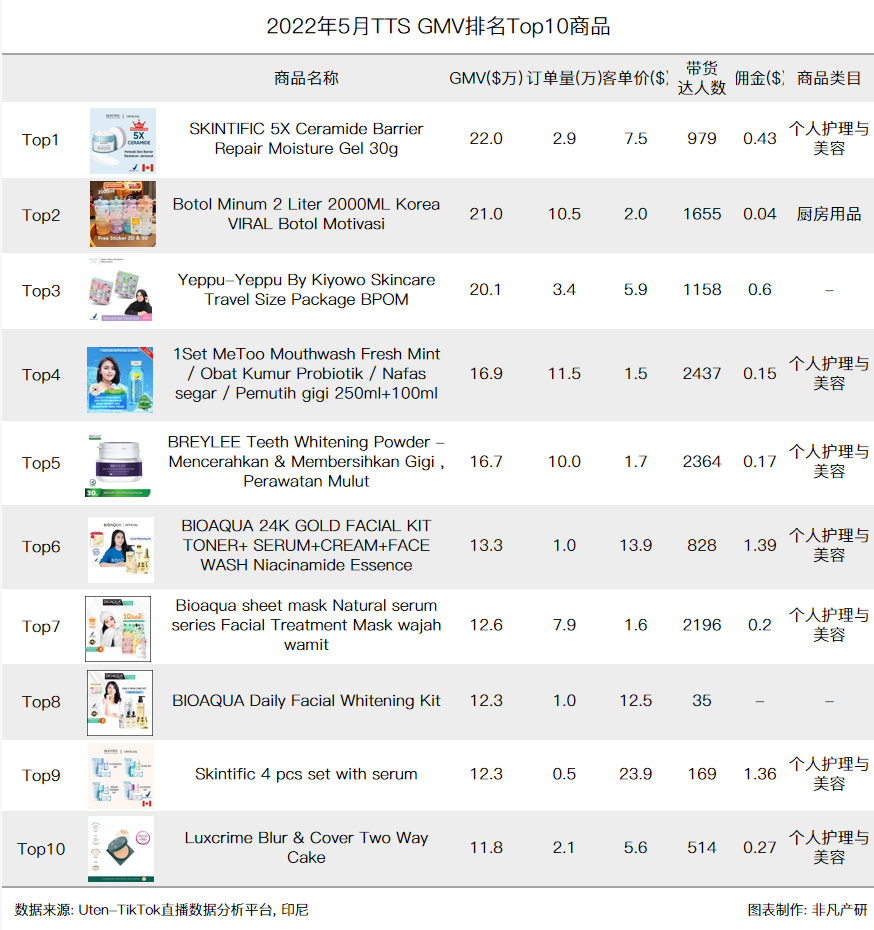
Task: Click the MeToo Mouthwash product image
Action: tap(120, 380)
